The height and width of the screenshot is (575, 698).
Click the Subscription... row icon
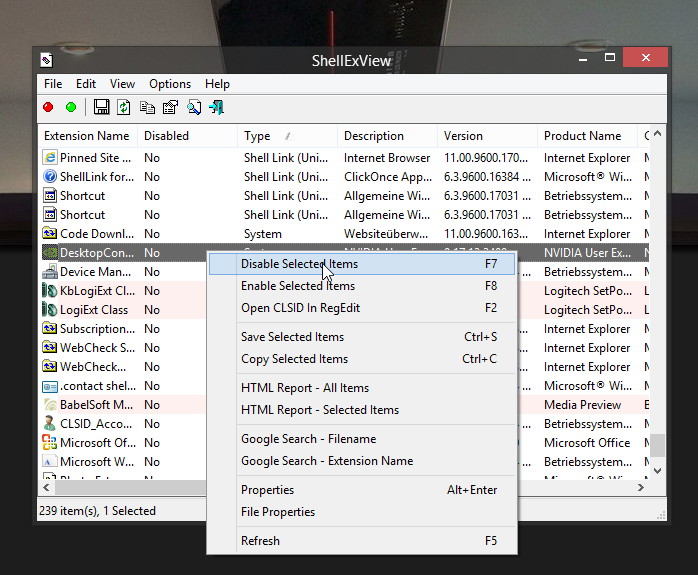coord(50,328)
